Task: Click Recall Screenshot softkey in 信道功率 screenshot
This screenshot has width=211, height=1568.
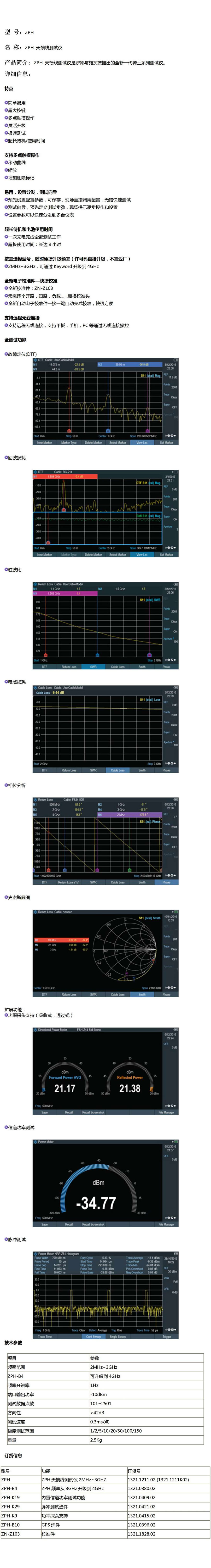Action: click(93, 1224)
